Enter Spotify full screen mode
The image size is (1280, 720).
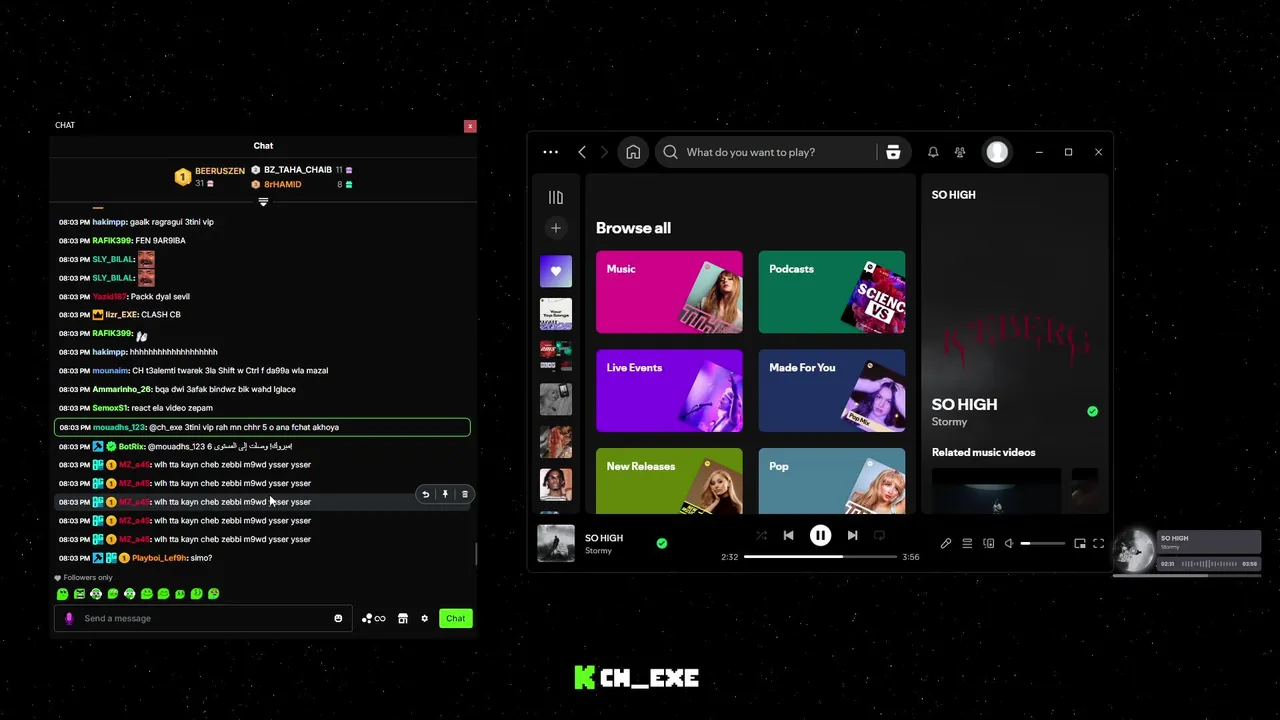click(1098, 543)
